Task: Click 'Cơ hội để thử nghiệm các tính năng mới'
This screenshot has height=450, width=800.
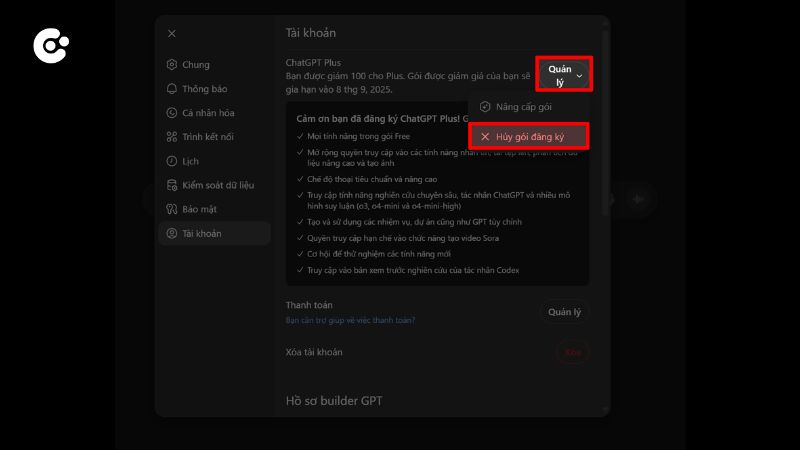Action: point(373,254)
